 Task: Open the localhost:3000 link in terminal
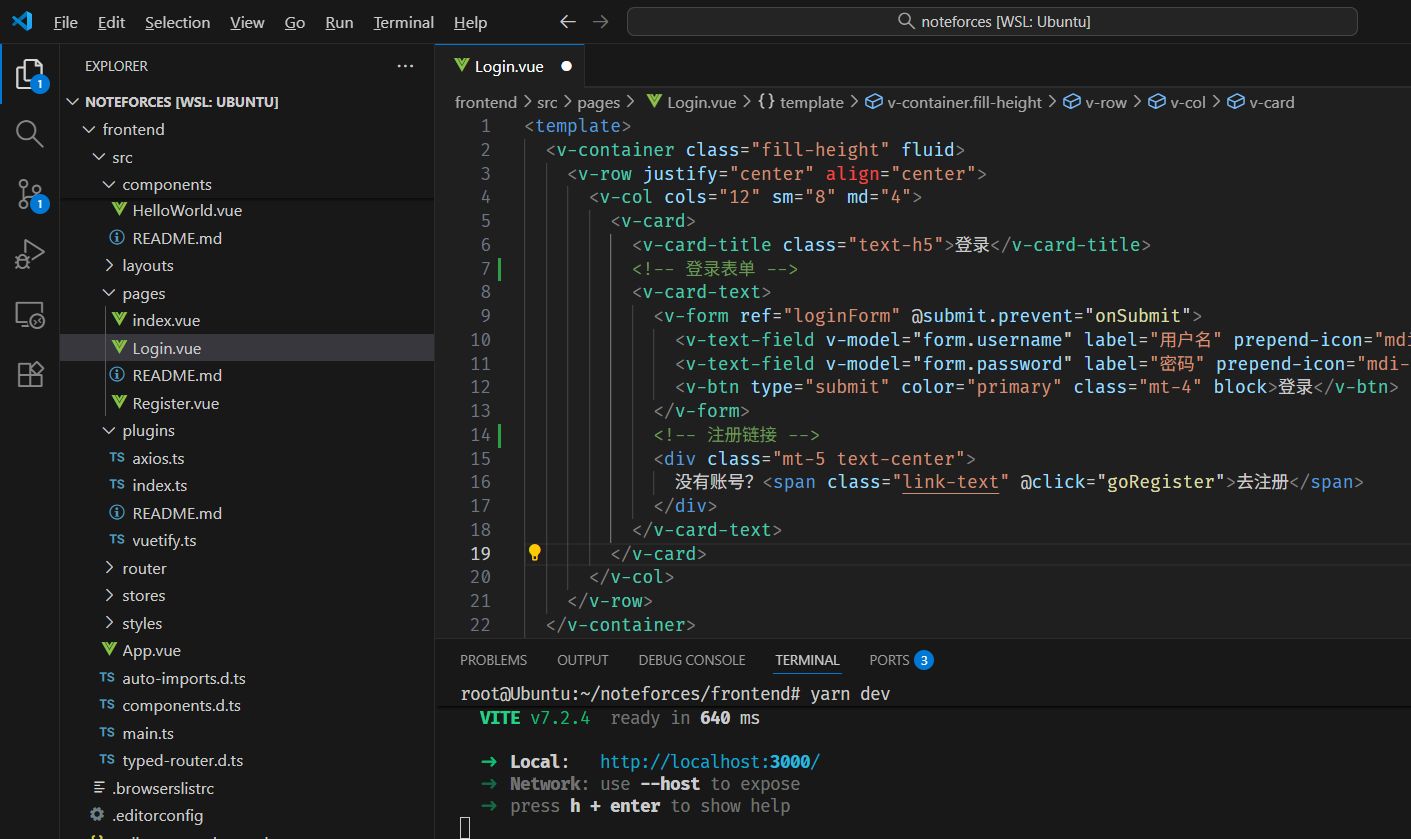[709, 762]
